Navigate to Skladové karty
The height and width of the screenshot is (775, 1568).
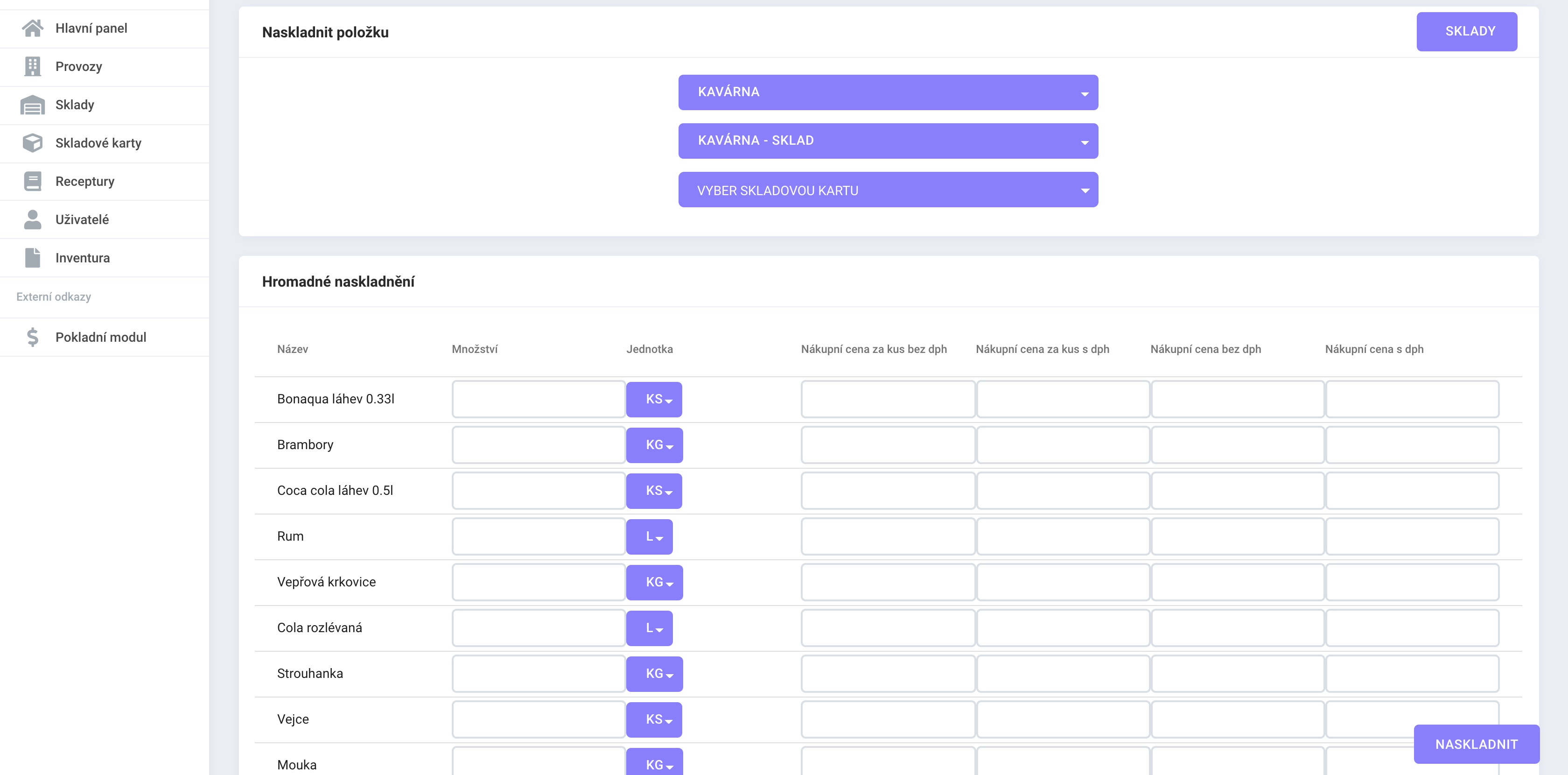click(x=105, y=144)
